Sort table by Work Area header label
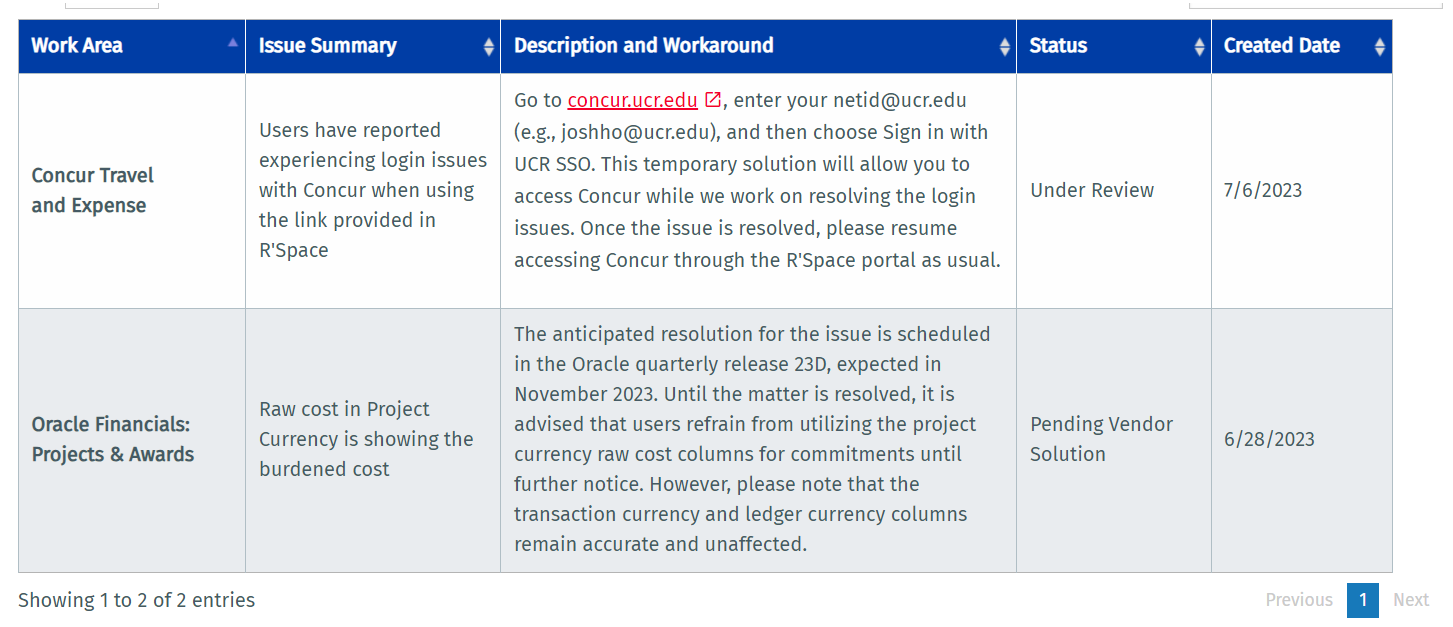Viewport: 1453px width, 627px height. 77,46
